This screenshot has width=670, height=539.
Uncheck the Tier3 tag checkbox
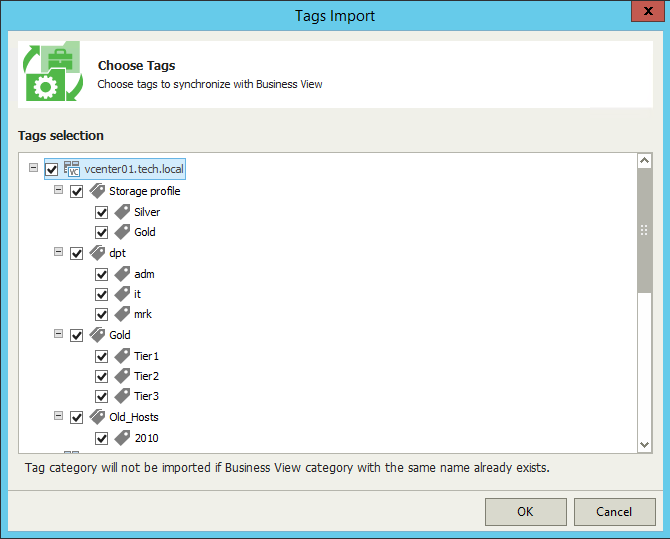102,397
